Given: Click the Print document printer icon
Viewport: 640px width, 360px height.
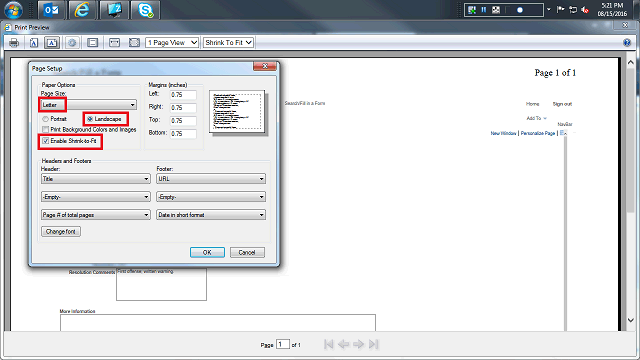Looking at the screenshot, I should [14, 42].
